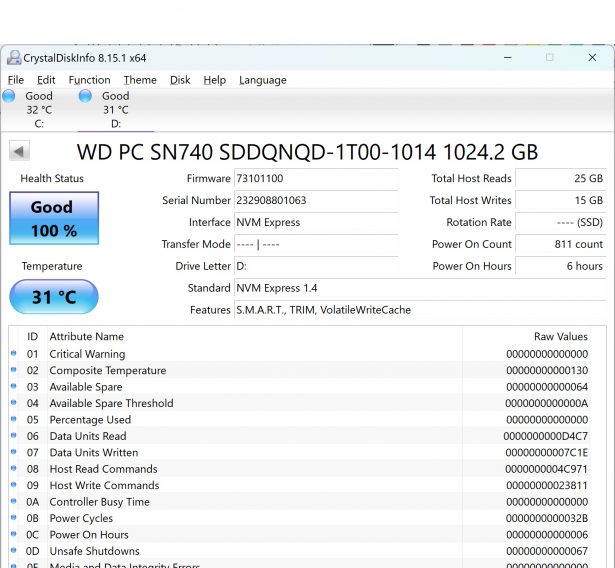
Task: Open the Disk menu
Action: coord(180,80)
